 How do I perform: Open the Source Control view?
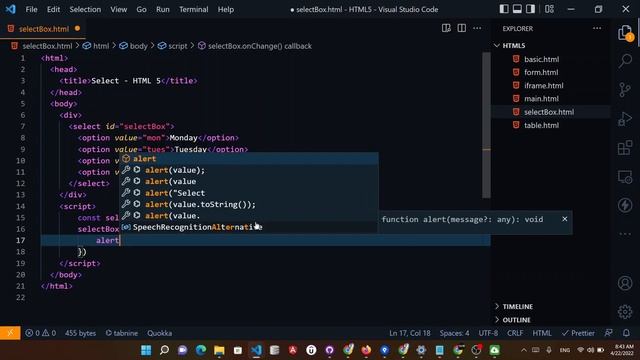click(625, 90)
